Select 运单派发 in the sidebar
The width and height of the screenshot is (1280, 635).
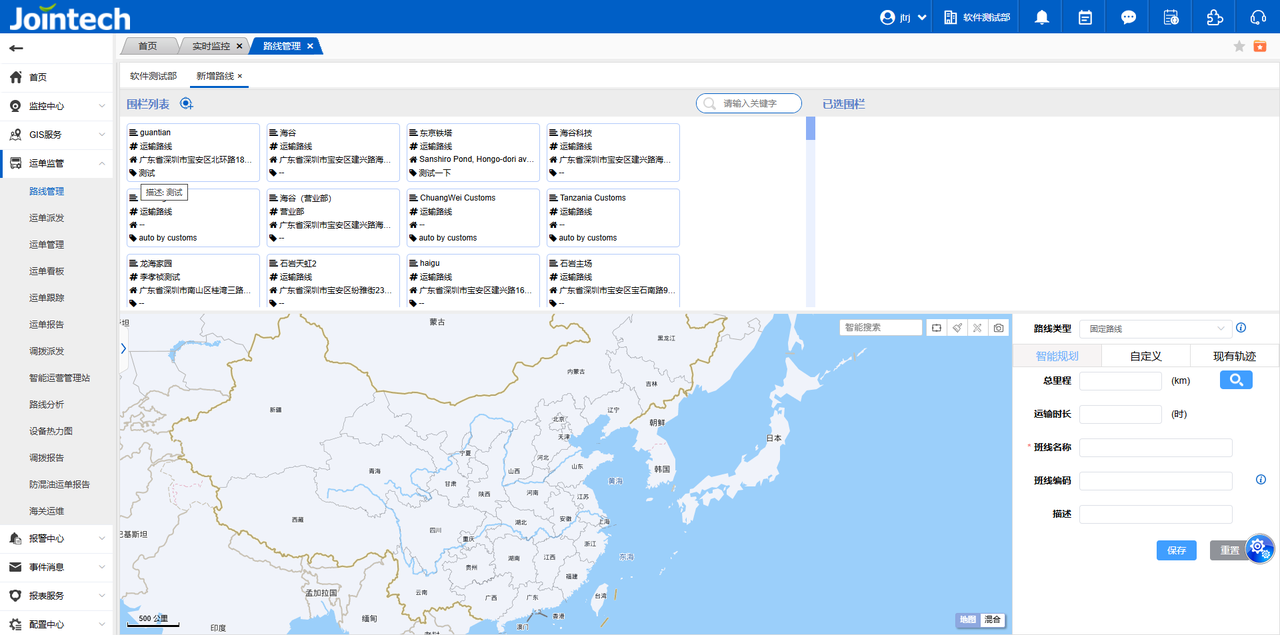point(47,218)
